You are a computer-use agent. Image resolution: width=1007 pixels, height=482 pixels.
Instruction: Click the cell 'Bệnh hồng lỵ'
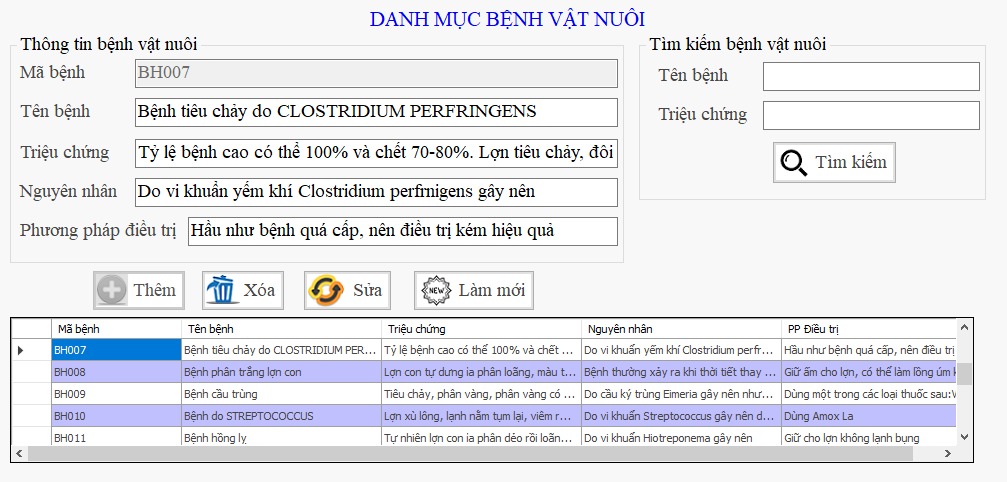(281, 437)
